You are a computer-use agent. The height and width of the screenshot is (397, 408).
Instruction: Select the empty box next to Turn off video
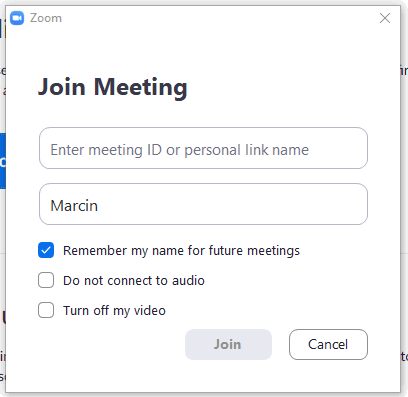click(46, 310)
